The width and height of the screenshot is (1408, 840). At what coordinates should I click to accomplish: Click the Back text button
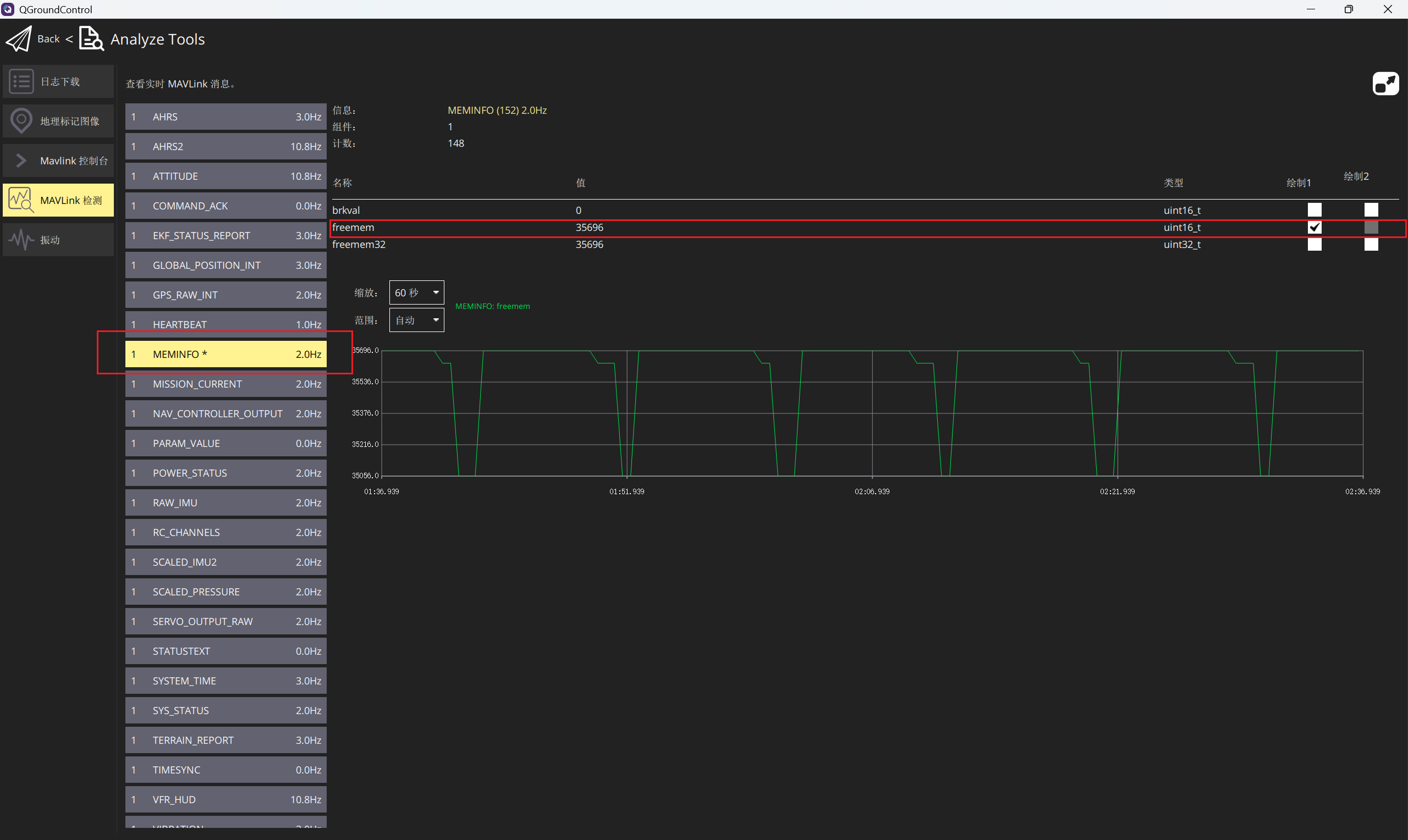pyautogui.click(x=48, y=39)
